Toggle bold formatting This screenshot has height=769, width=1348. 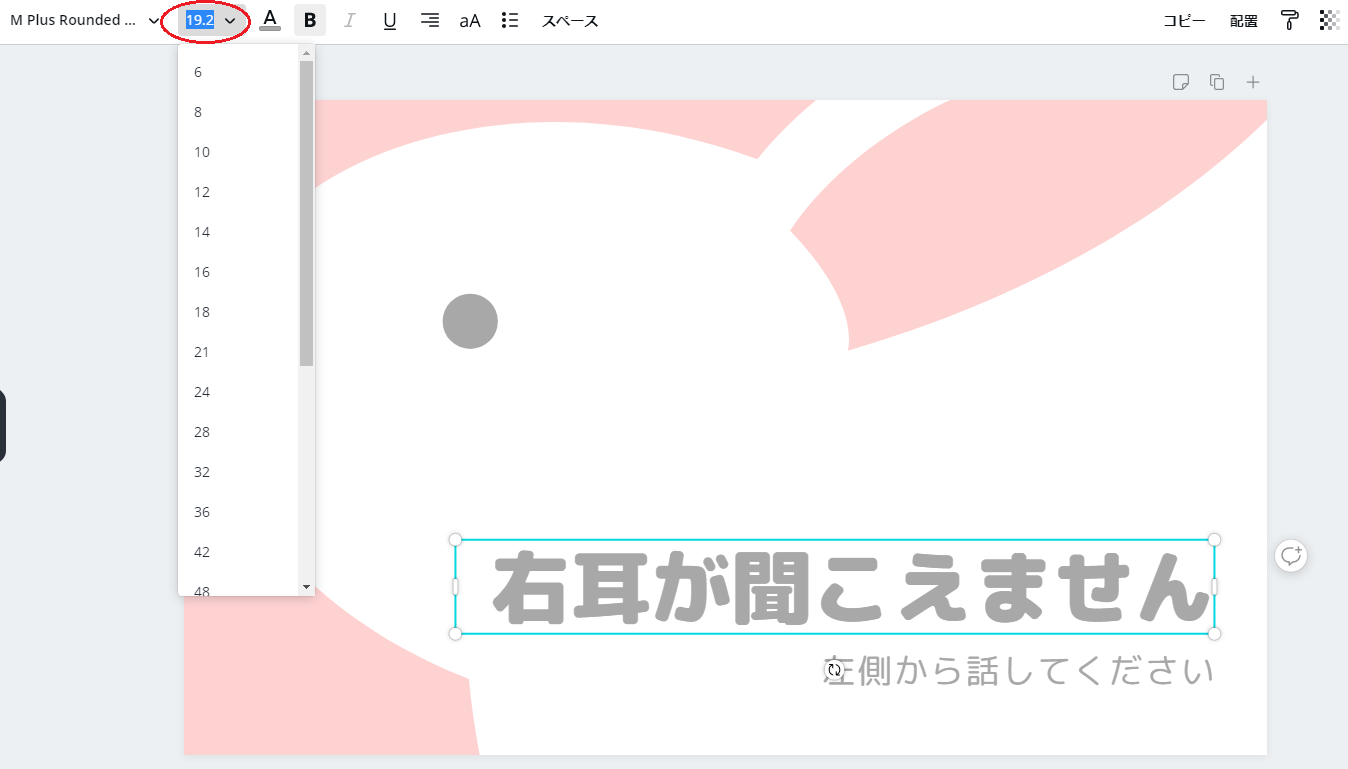(x=310, y=20)
